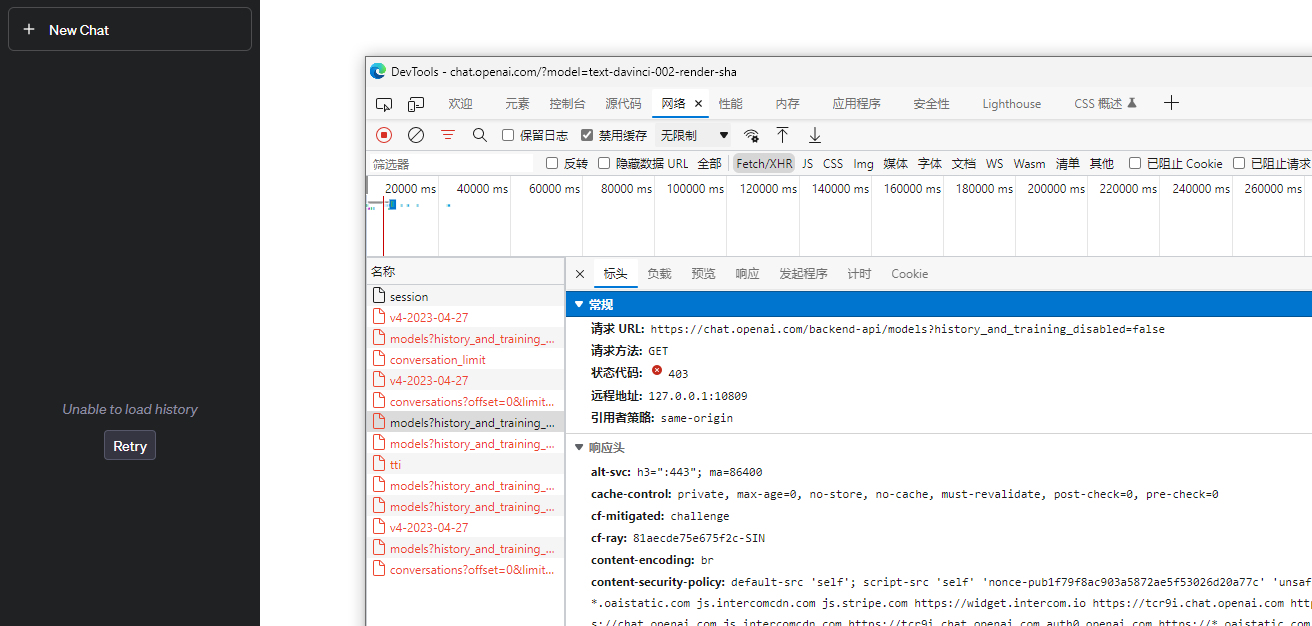Viewport: 1312px width, 626px height.
Task: Click the red error icon beside status 403
Action: (657, 372)
